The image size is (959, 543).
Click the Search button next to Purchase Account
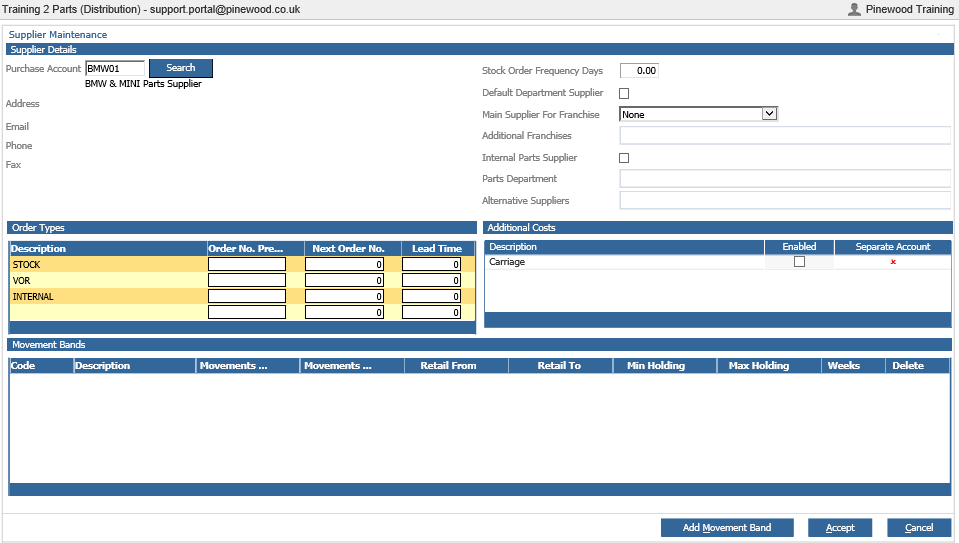tap(180, 68)
